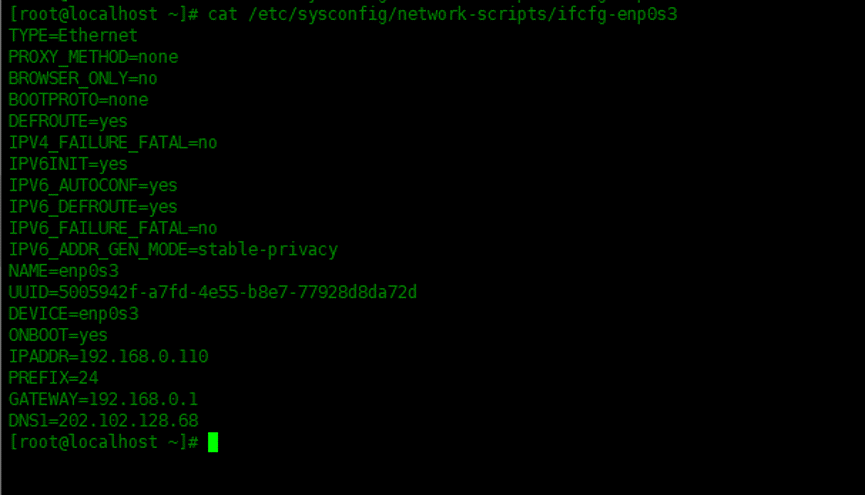The height and width of the screenshot is (495, 865).
Task: Click the BROWSER_ONLY=no line
Action: coord(83,79)
